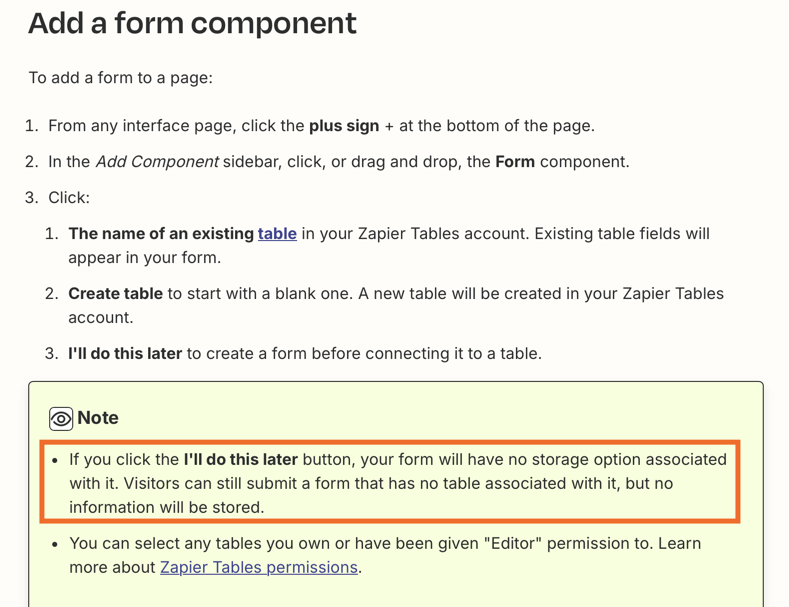
Task: Click the "Add a form component" heading
Action: [192, 23]
